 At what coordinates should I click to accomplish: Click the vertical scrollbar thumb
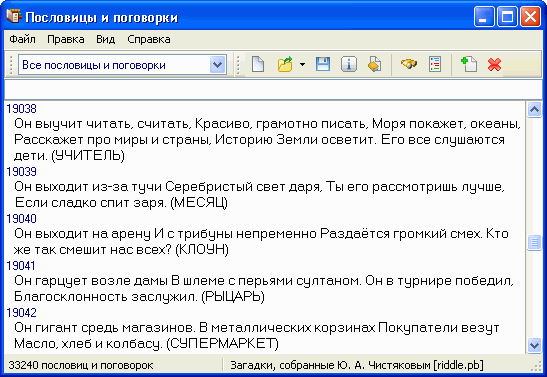[534, 242]
